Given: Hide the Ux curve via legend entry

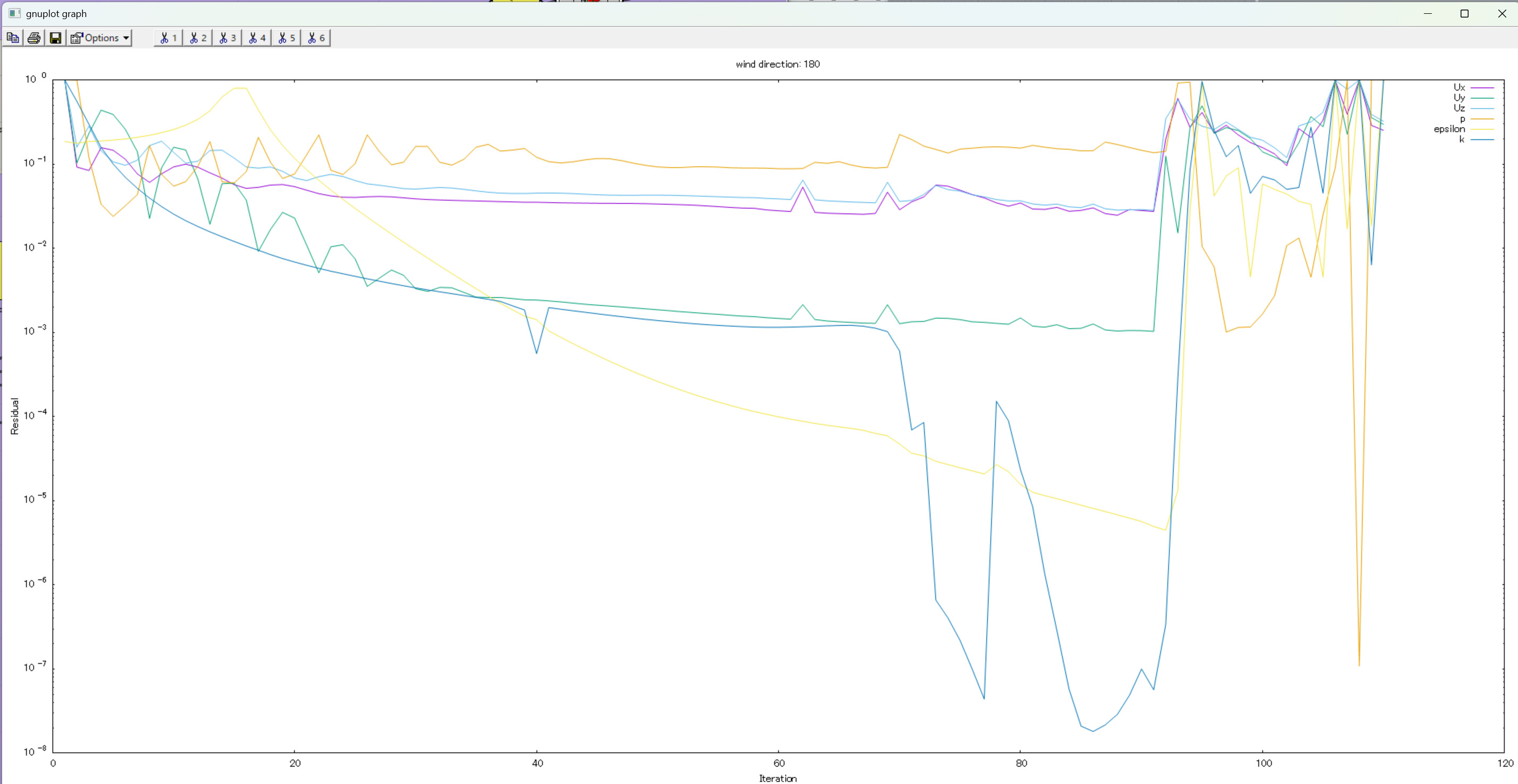Looking at the screenshot, I should click(1458, 87).
